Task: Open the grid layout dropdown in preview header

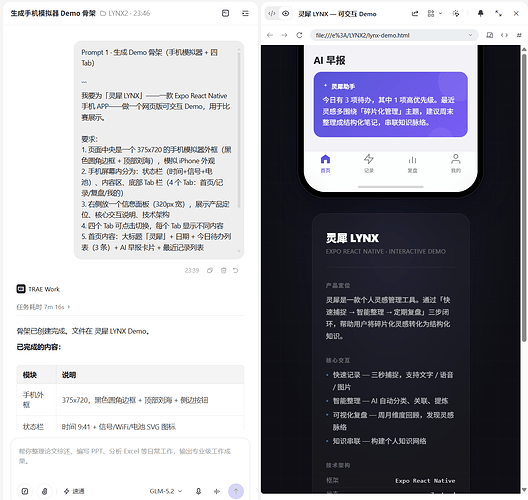Action: point(434,13)
